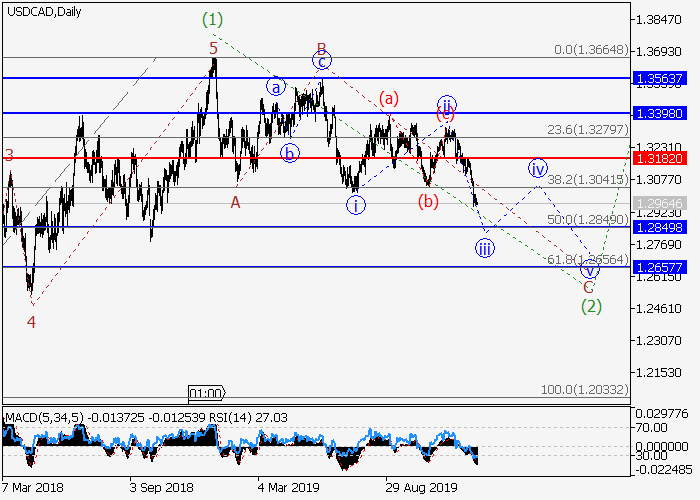Select the green (1) wave label

coord(212,18)
